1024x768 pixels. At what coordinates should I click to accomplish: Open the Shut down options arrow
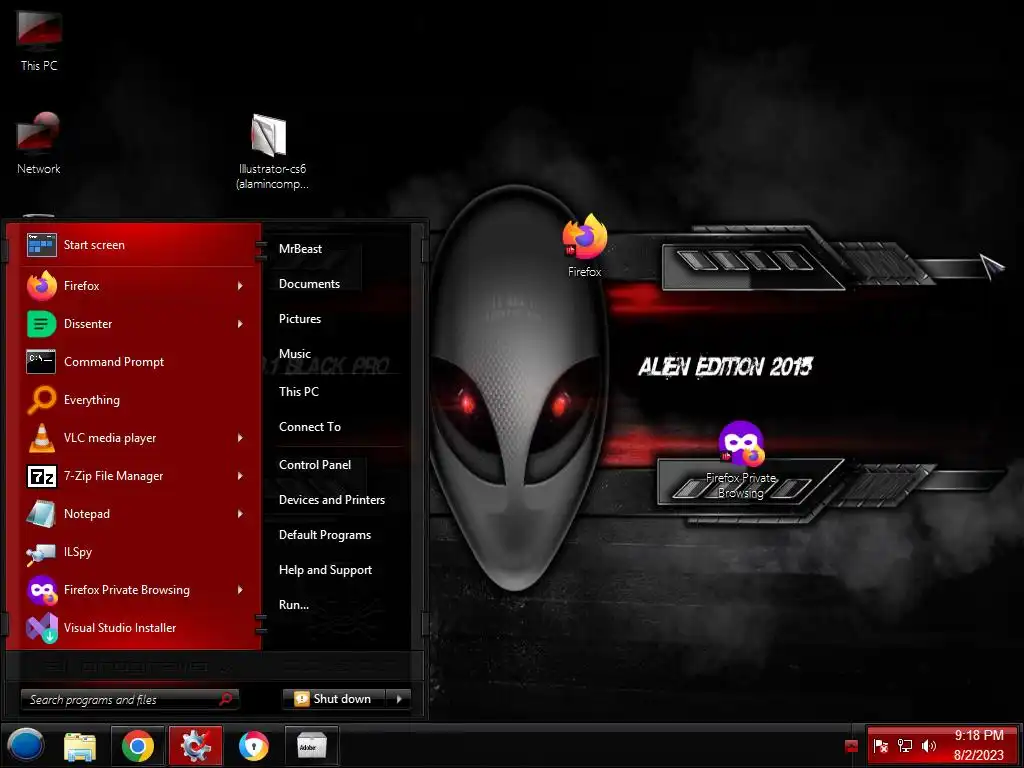[x=399, y=699]
